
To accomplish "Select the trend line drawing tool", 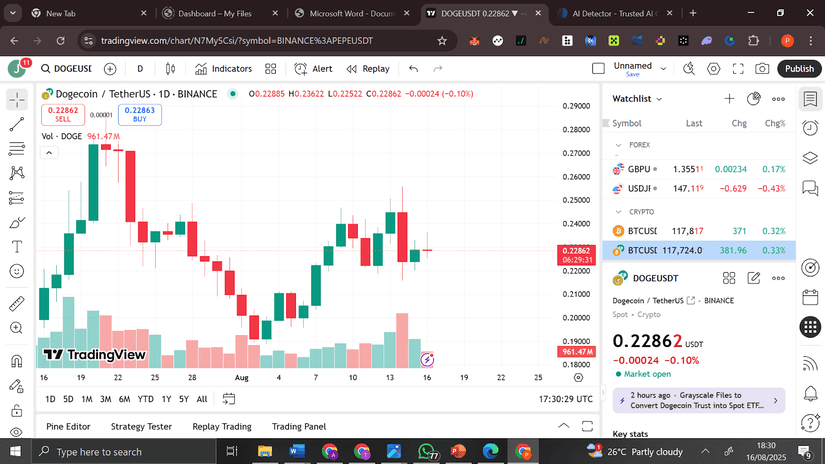I will pos(17,124).
